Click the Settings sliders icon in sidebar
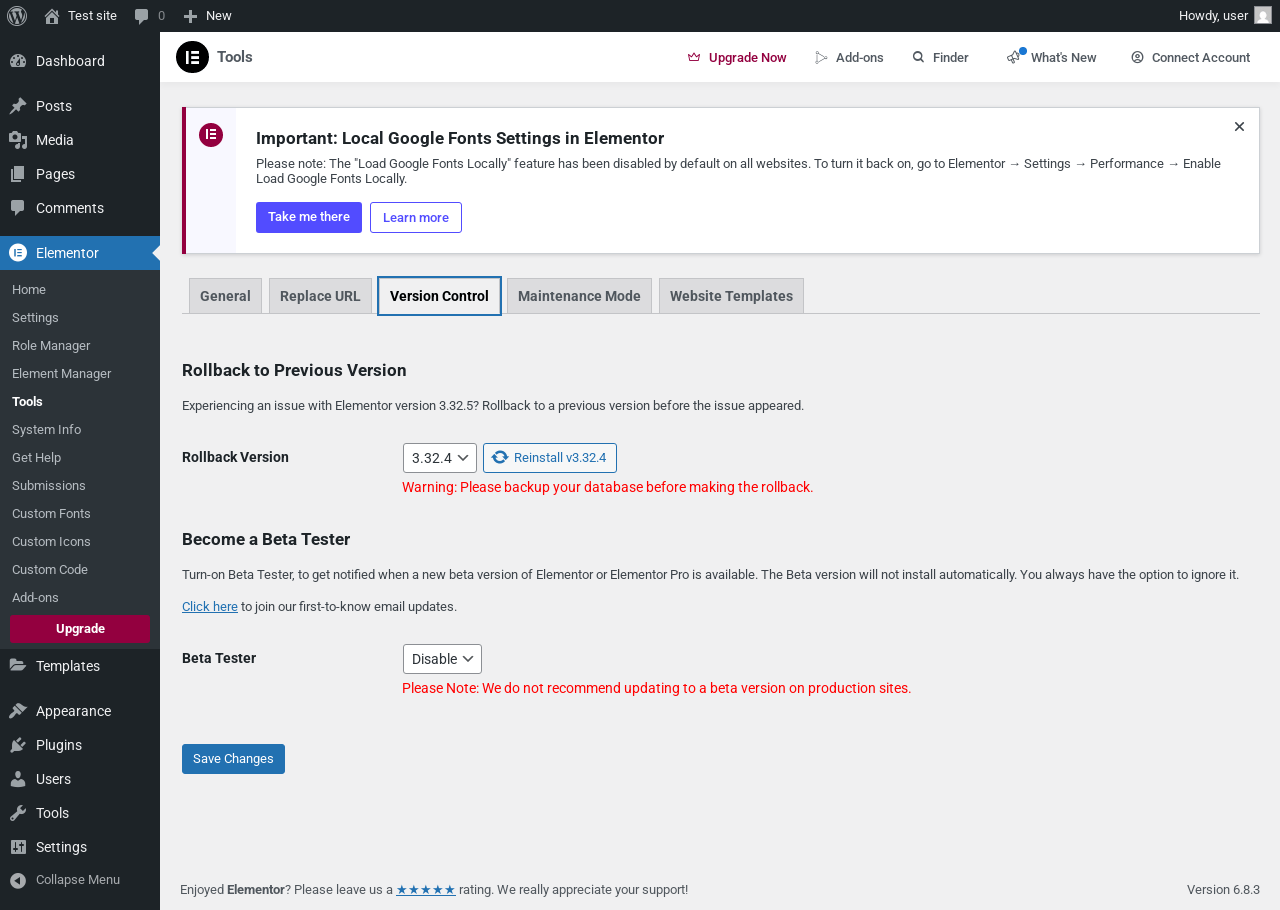The width and height of the screenshot is (1280, 910). 18,847
